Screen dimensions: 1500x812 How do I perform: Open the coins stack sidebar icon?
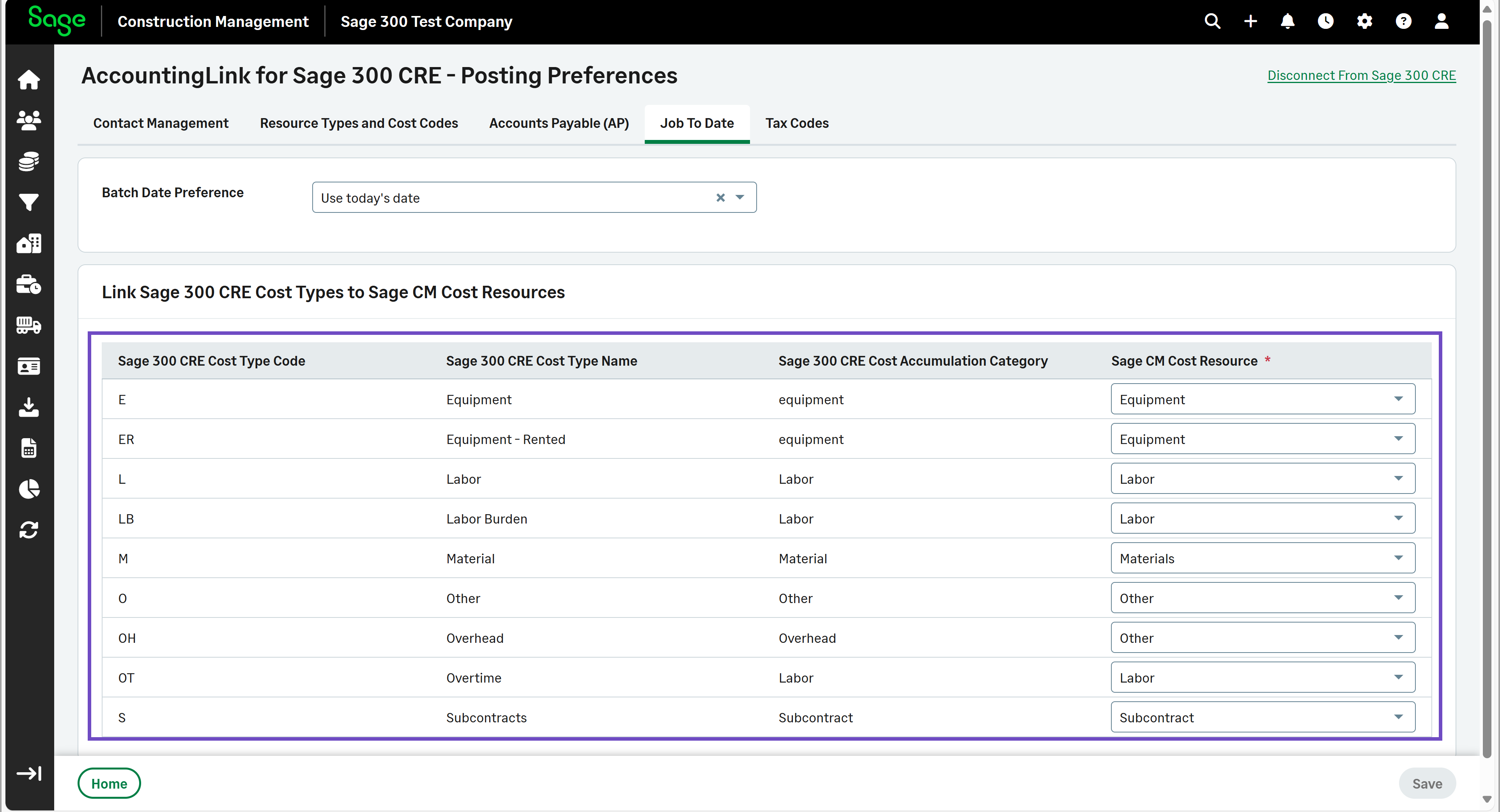(x=28, y=161)
